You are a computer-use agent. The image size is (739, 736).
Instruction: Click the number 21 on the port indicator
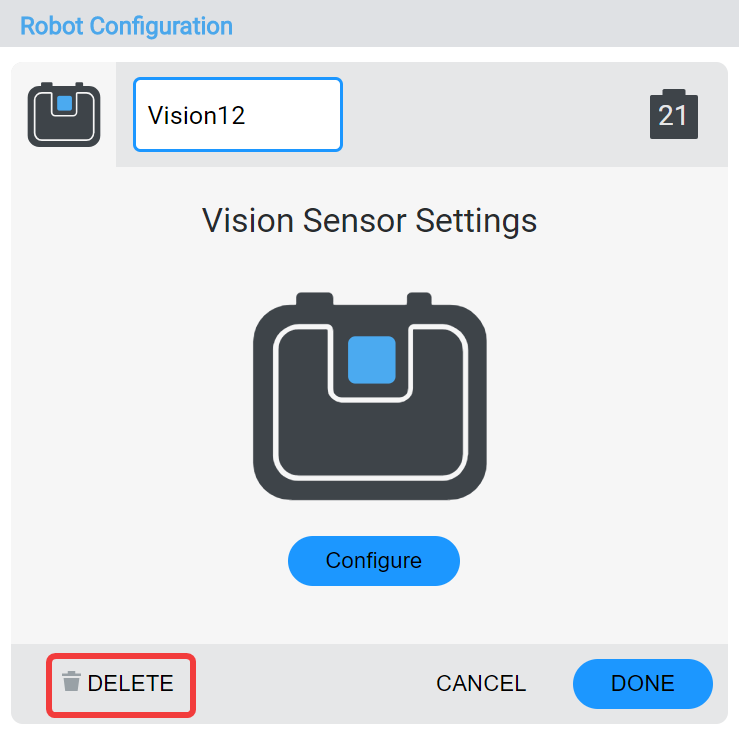pos(673,117)
